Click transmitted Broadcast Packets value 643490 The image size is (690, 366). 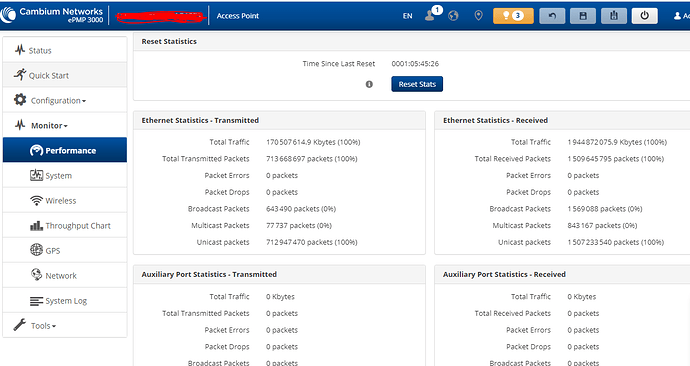[301, 209]
